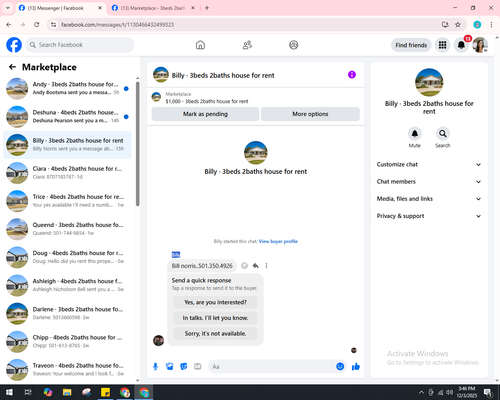Mute the Billy conversation bell icon
Viewport: 500px width, 400px height.
(415, 134)
